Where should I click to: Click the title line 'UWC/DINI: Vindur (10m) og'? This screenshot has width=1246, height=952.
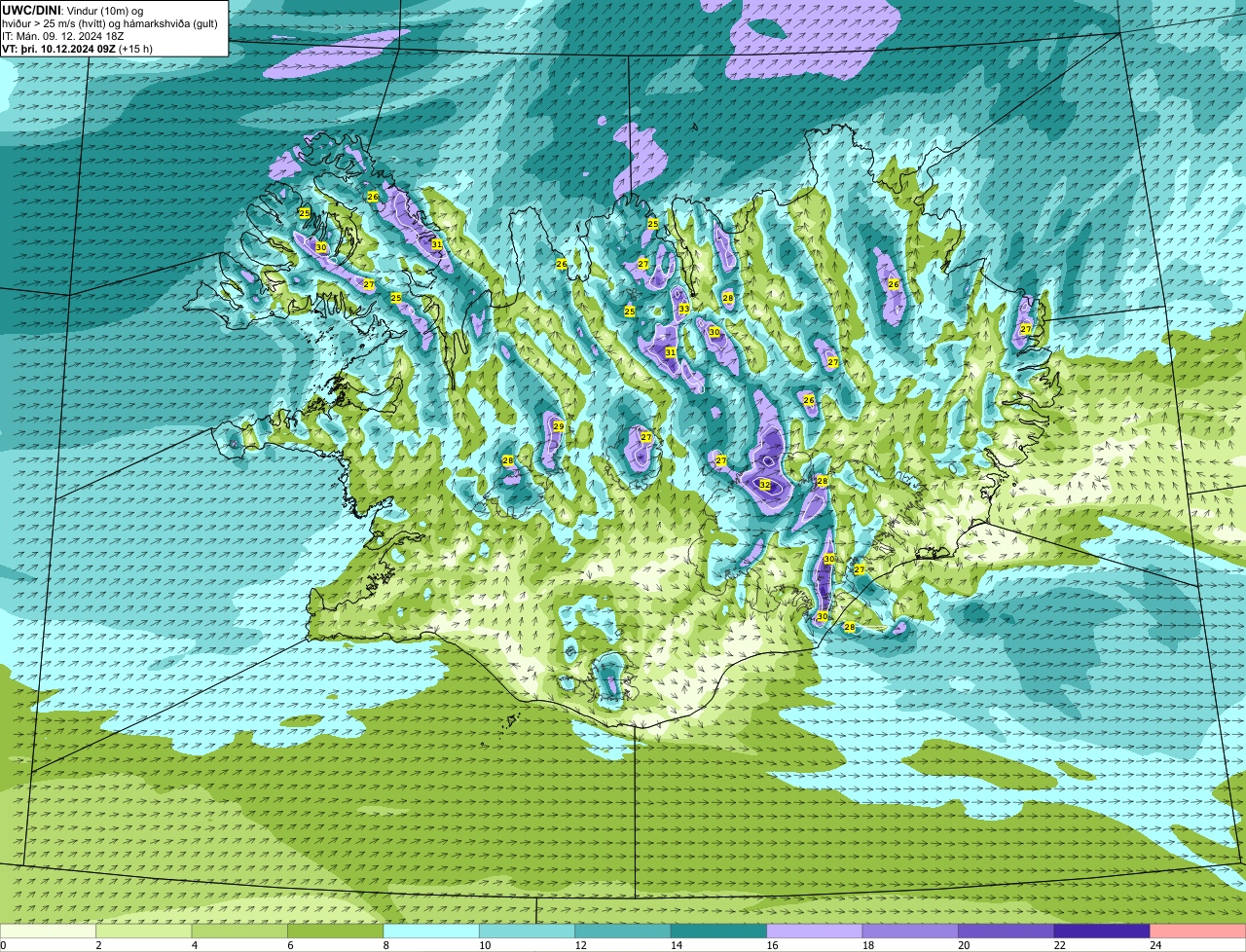tap(73, 11)
